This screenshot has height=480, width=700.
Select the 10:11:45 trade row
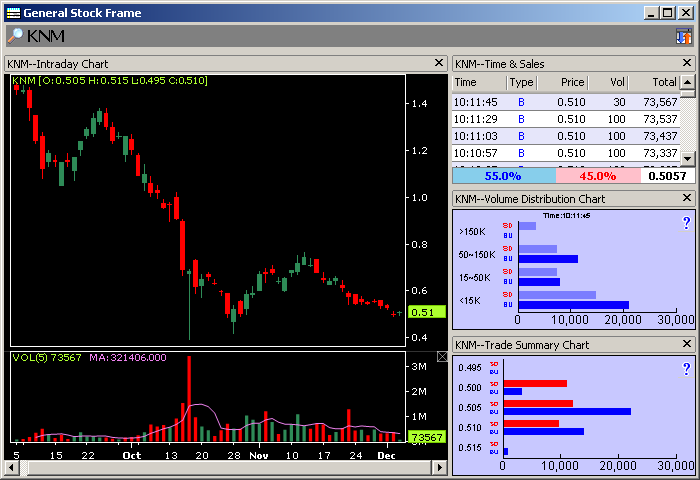566,102
